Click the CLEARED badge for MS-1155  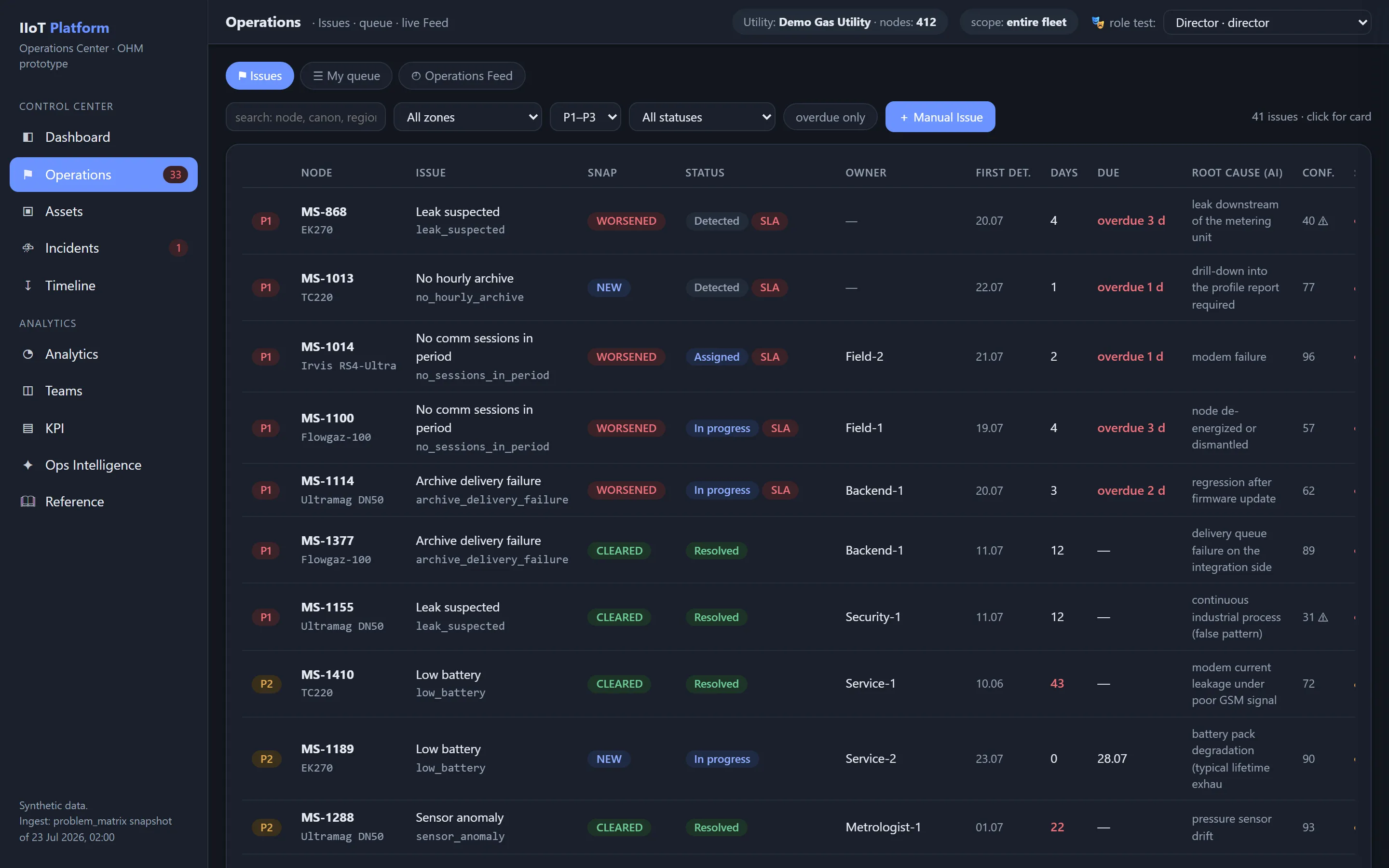click(x=619, y=617)
